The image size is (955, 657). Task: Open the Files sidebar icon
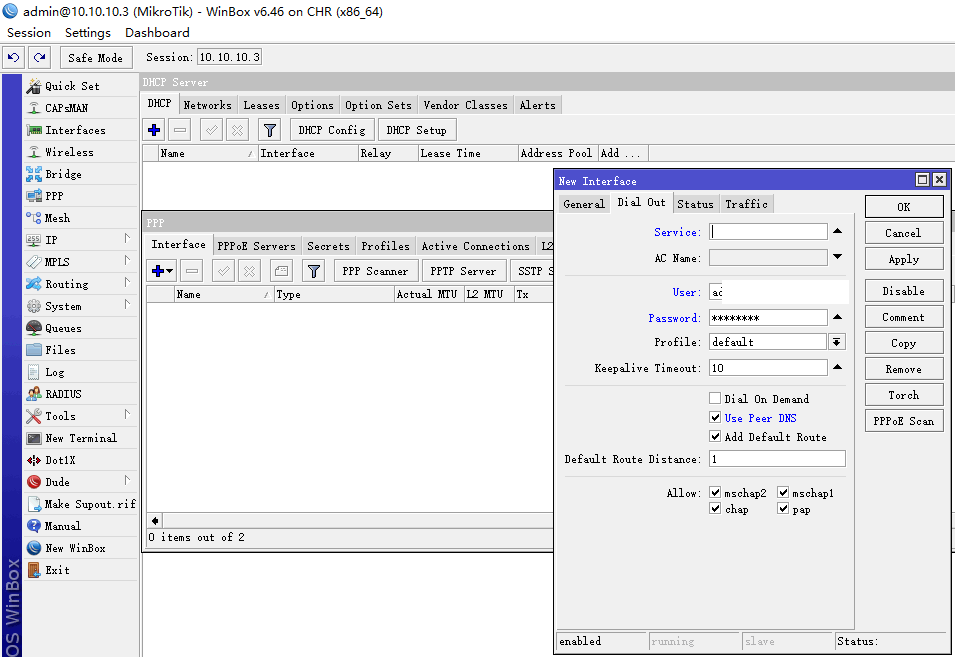tap(34, 350)
